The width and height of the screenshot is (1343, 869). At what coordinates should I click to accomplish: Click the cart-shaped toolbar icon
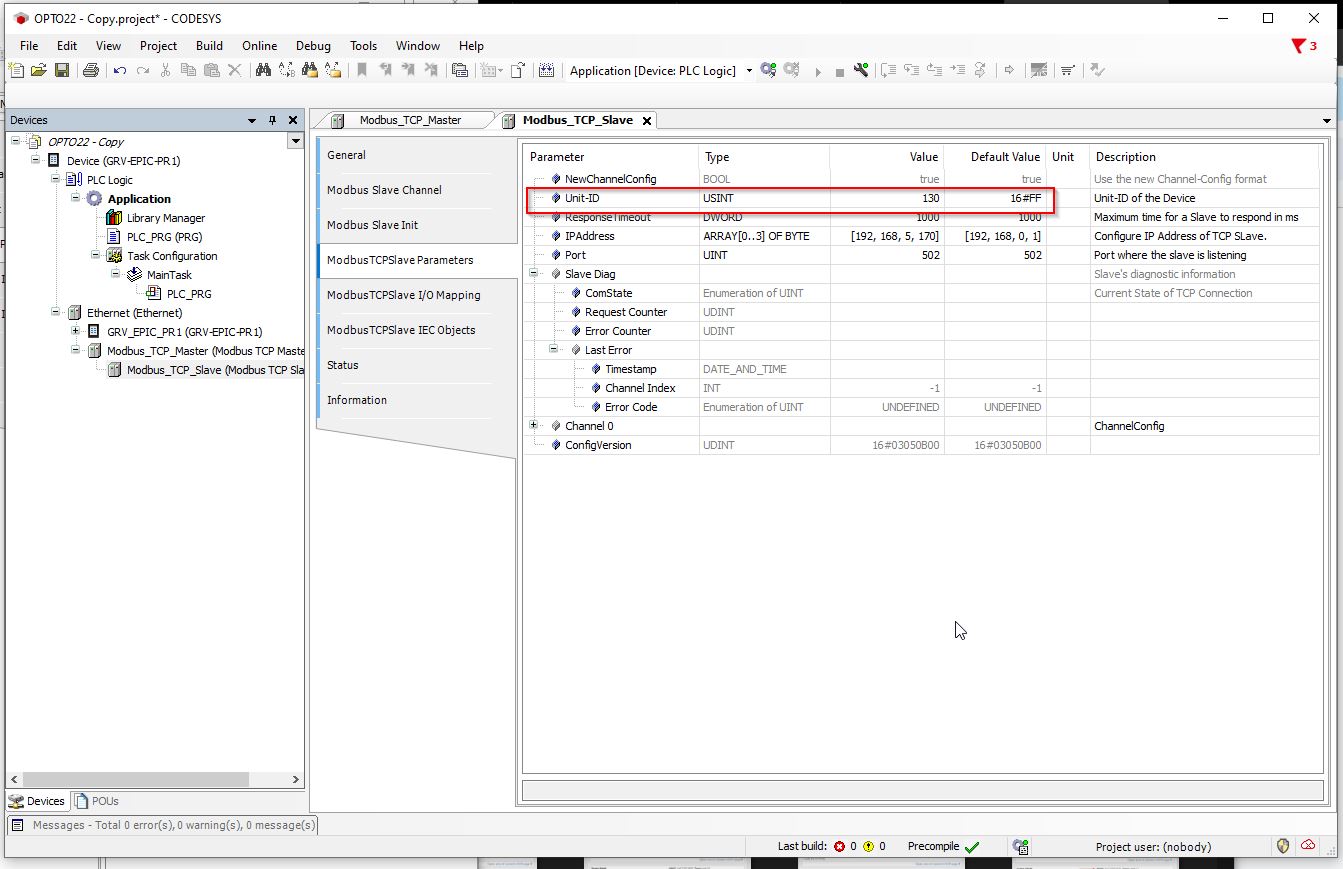[1068, 70]
